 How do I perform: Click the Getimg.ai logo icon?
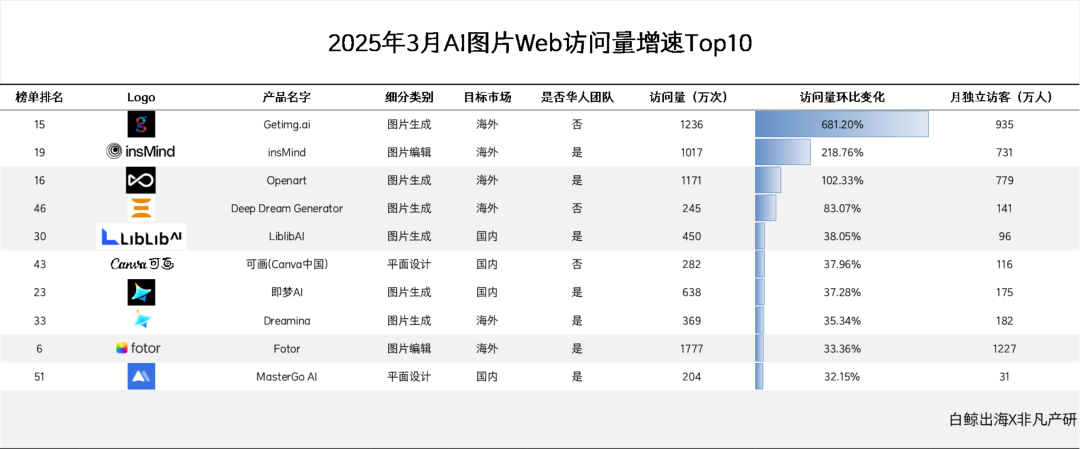141,125
